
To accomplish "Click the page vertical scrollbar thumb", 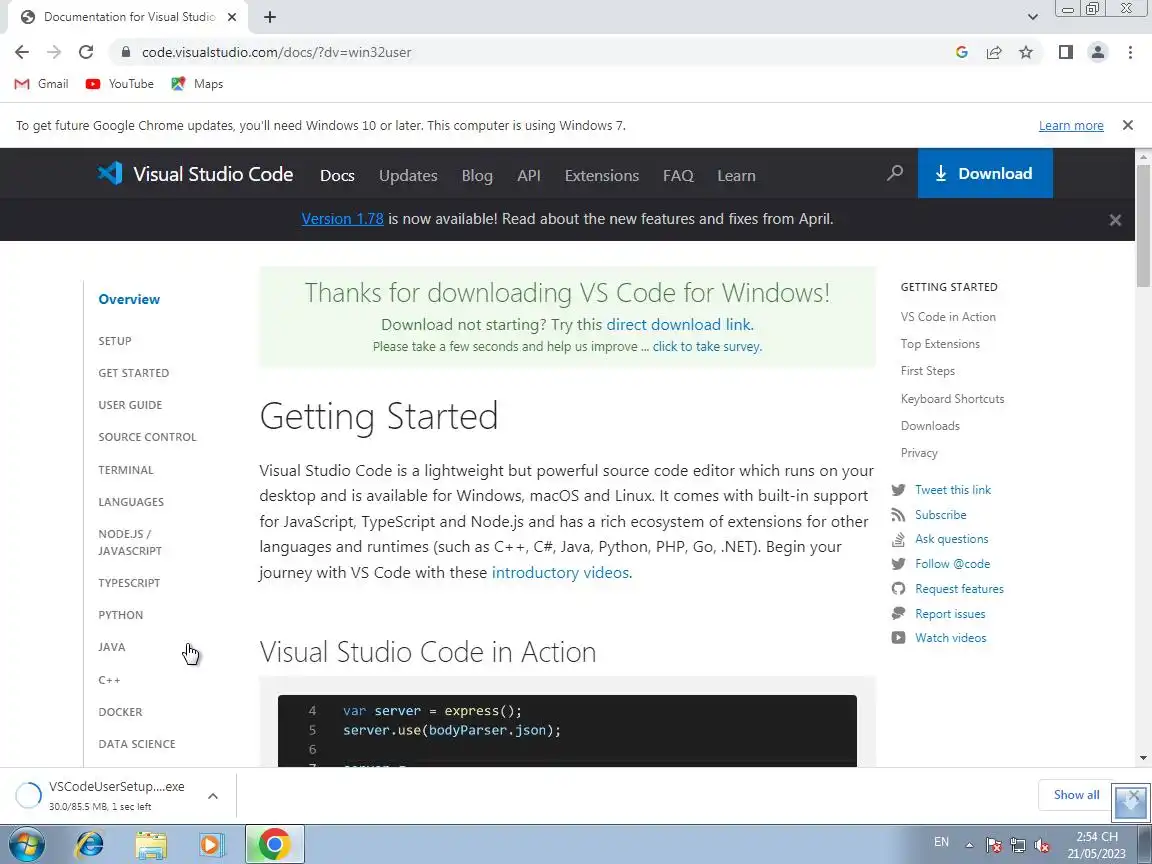I will pos(1143,225).
